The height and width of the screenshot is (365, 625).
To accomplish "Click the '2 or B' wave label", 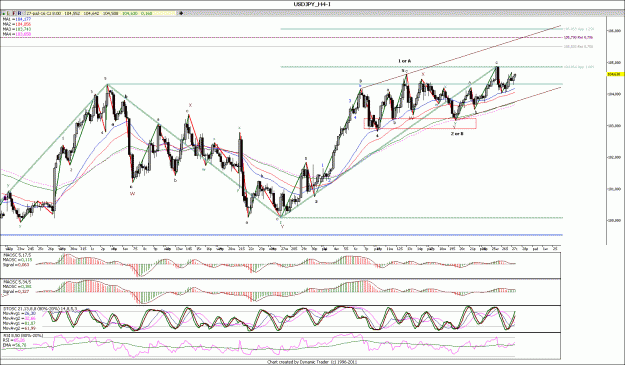I will coord(457,134).
